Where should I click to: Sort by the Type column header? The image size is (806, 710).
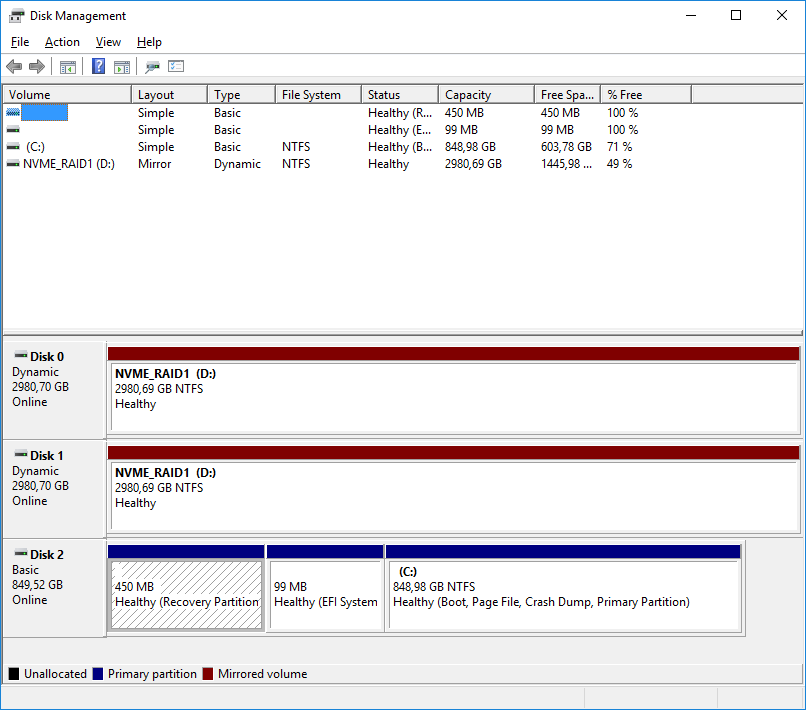tap(242, 95)
